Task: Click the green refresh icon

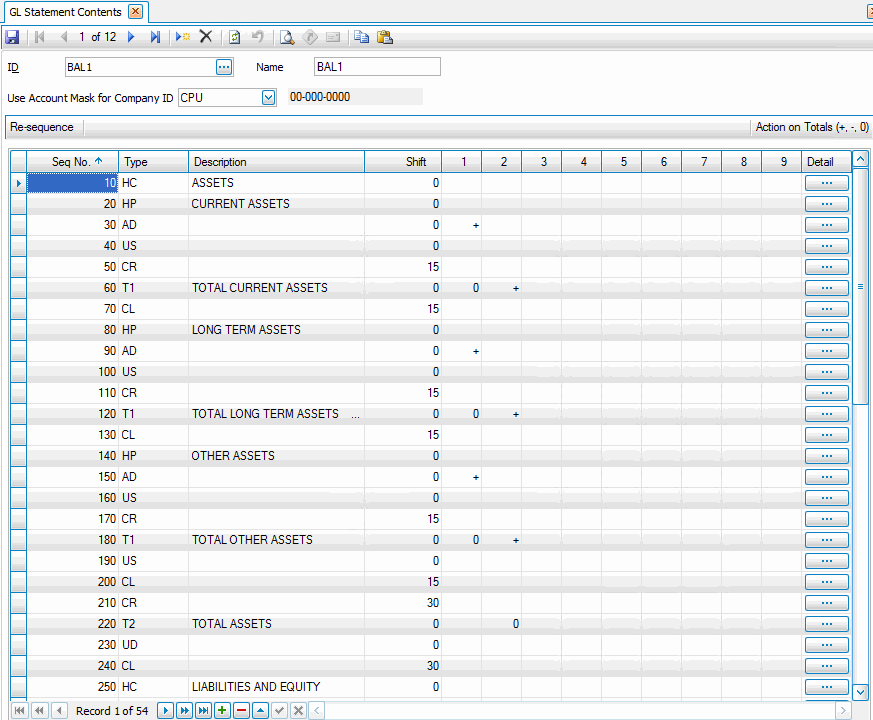Action: pos(234,37)
